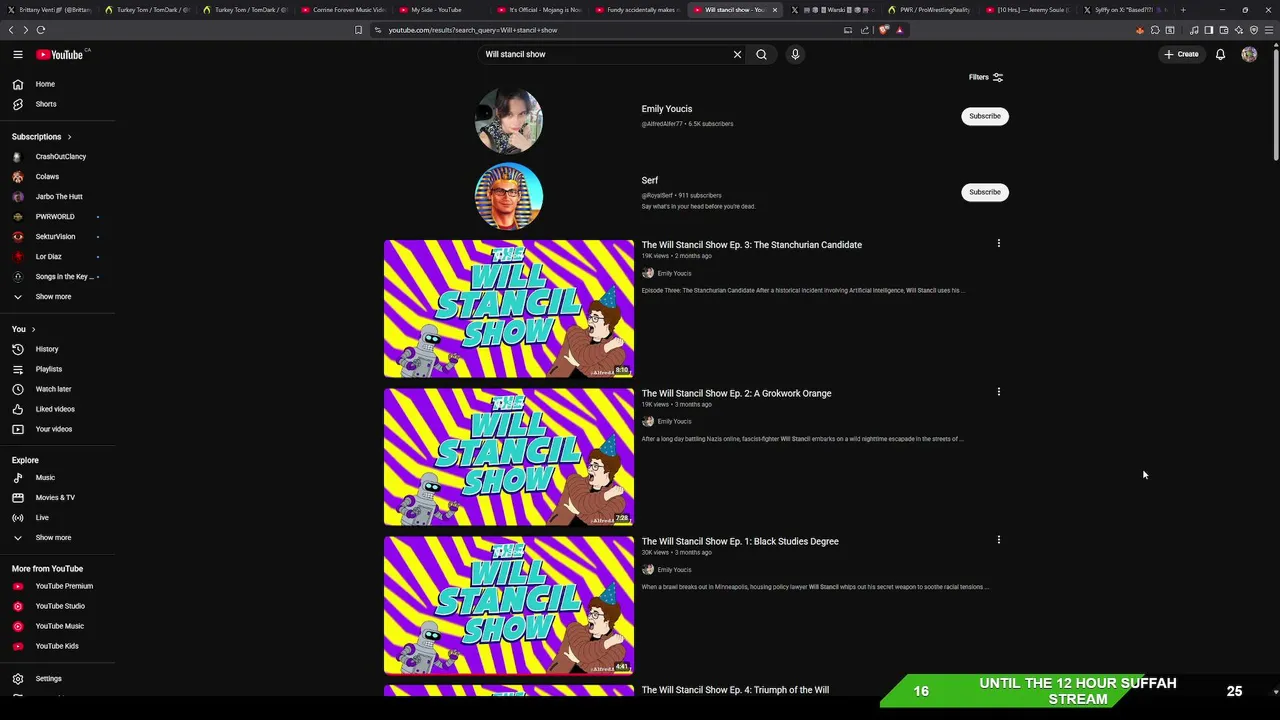This screenshot has height=720, width=1280.
Task: Switch to Fundy accidentally makes tab
Action: (x=638, y=10)
